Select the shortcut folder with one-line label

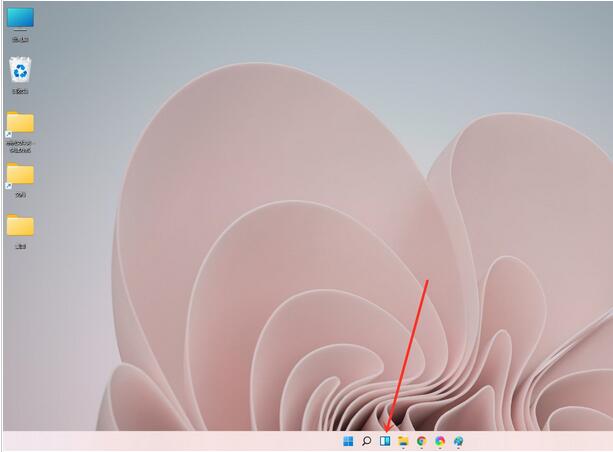click(x=20, y=180)
